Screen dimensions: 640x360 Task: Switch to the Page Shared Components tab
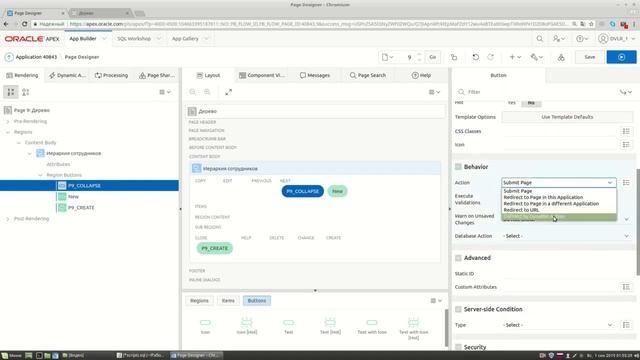coord(157,76)
